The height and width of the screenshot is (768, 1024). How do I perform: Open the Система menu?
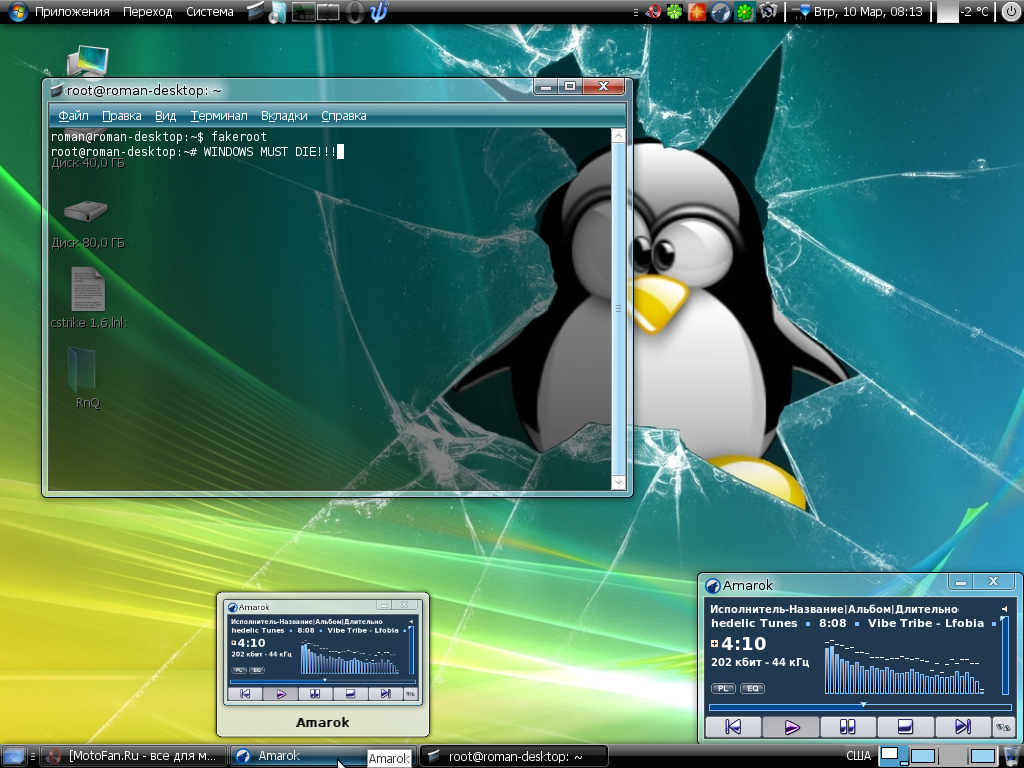pos(210,12)
